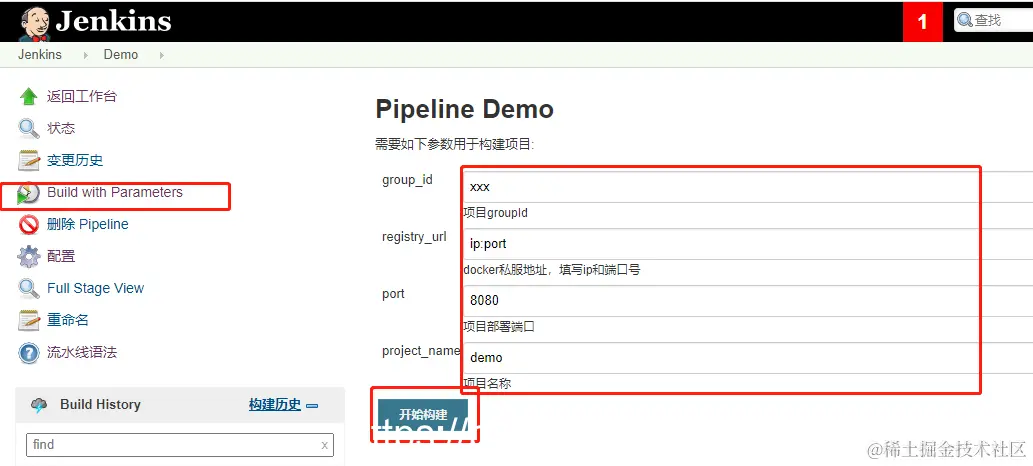Click the Jenkins title text in header
The height and width of the screenshot is (466, 1033).
113,21
